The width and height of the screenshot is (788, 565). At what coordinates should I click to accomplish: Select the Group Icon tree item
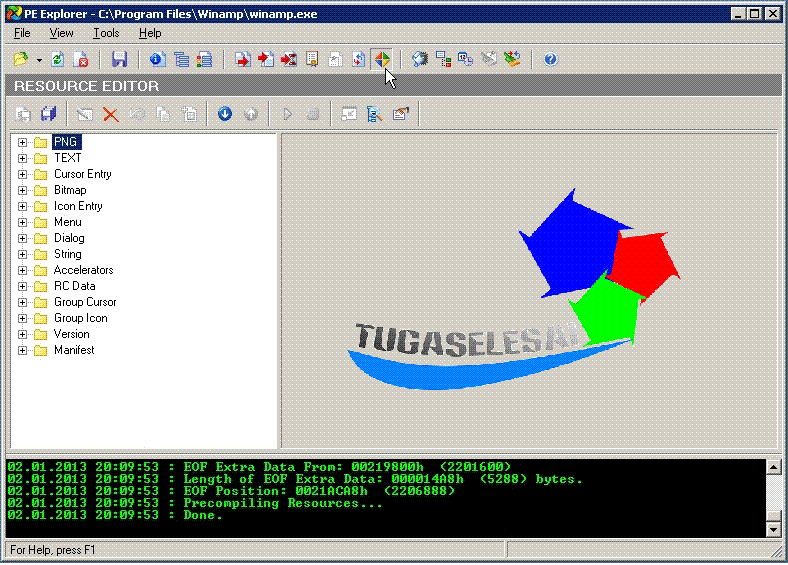tap(80, 318)
